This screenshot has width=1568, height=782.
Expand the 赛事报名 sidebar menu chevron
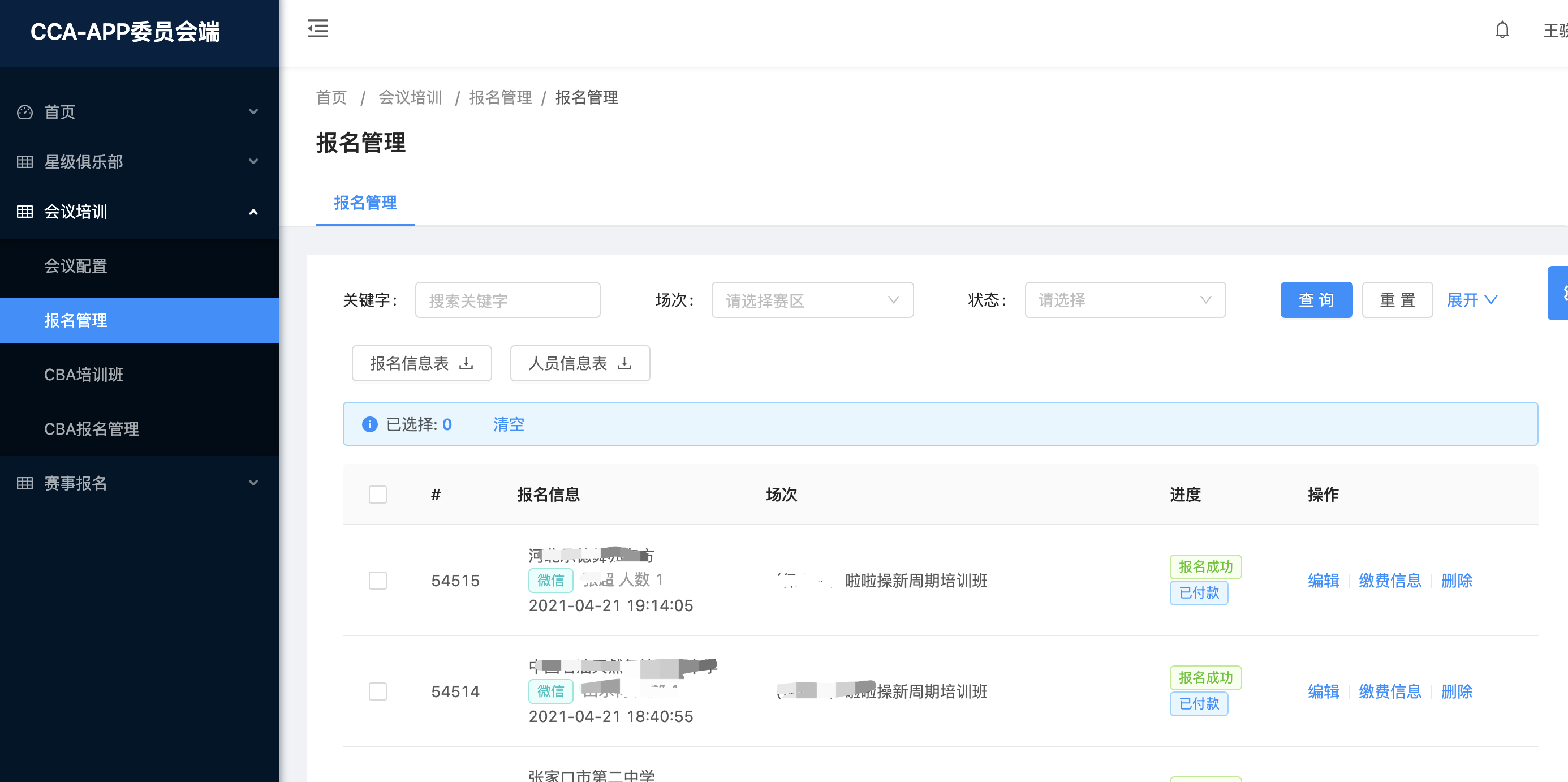click(254, 484)
